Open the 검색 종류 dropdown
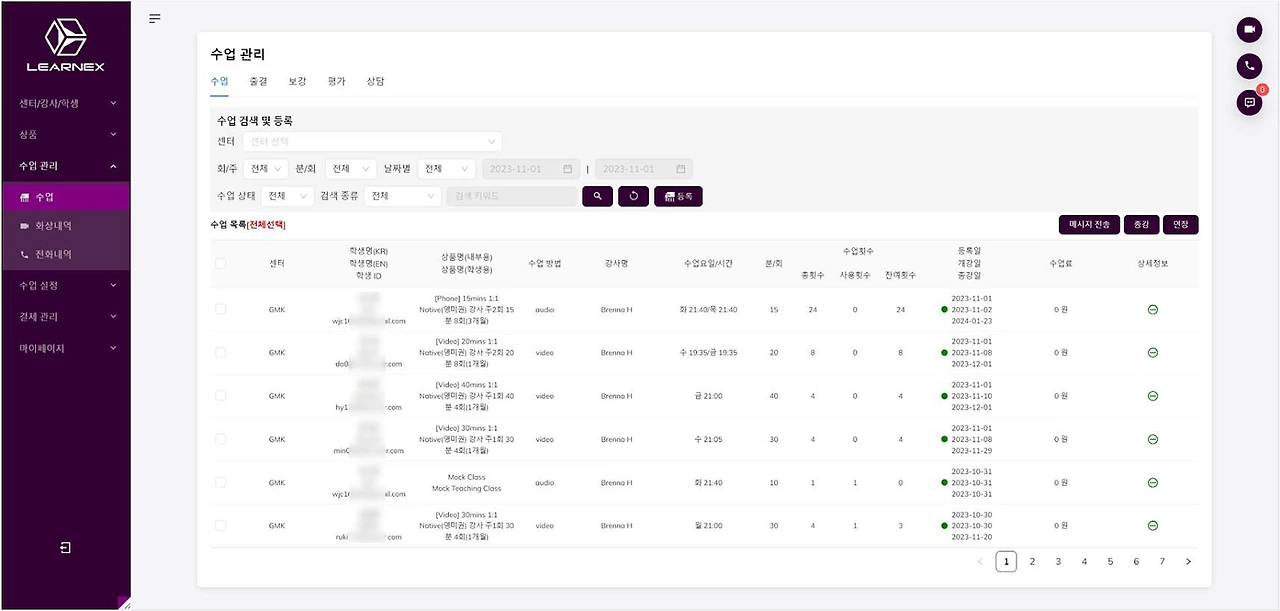The height and width of the screenshot is (611, 1280). click(x=402, y=196)
